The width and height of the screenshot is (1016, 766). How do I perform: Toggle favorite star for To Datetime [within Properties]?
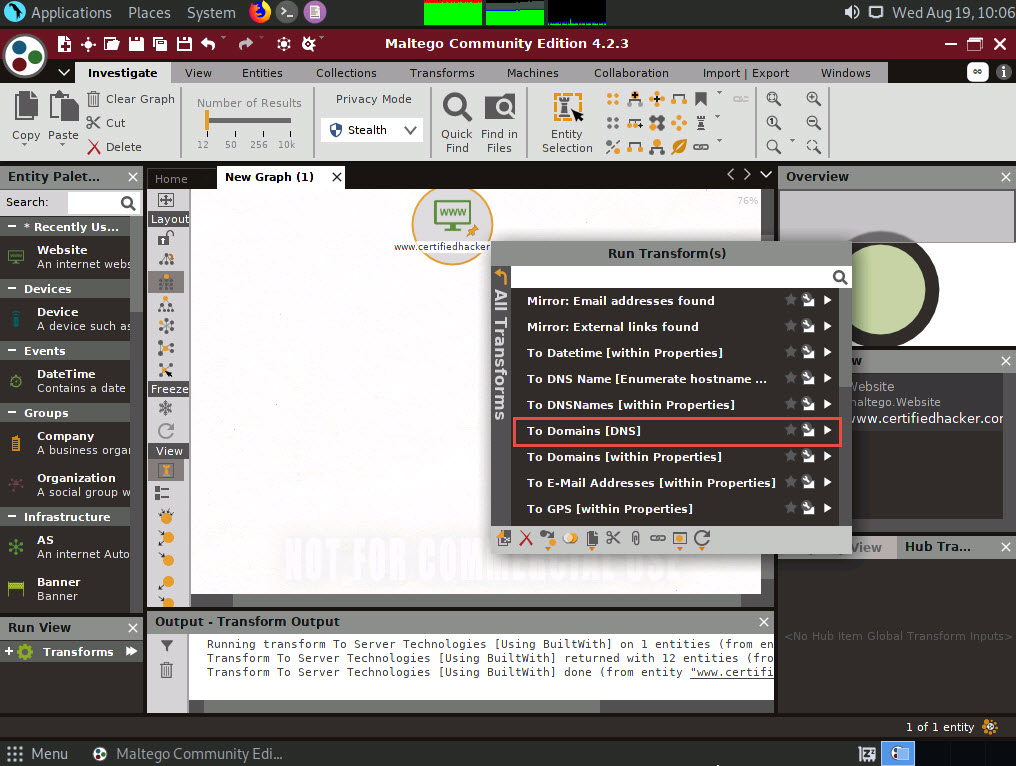click(791, 352)
